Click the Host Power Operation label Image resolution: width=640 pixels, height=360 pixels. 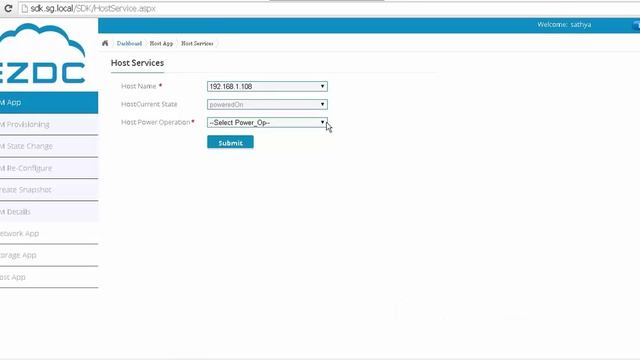pos(156,122)
